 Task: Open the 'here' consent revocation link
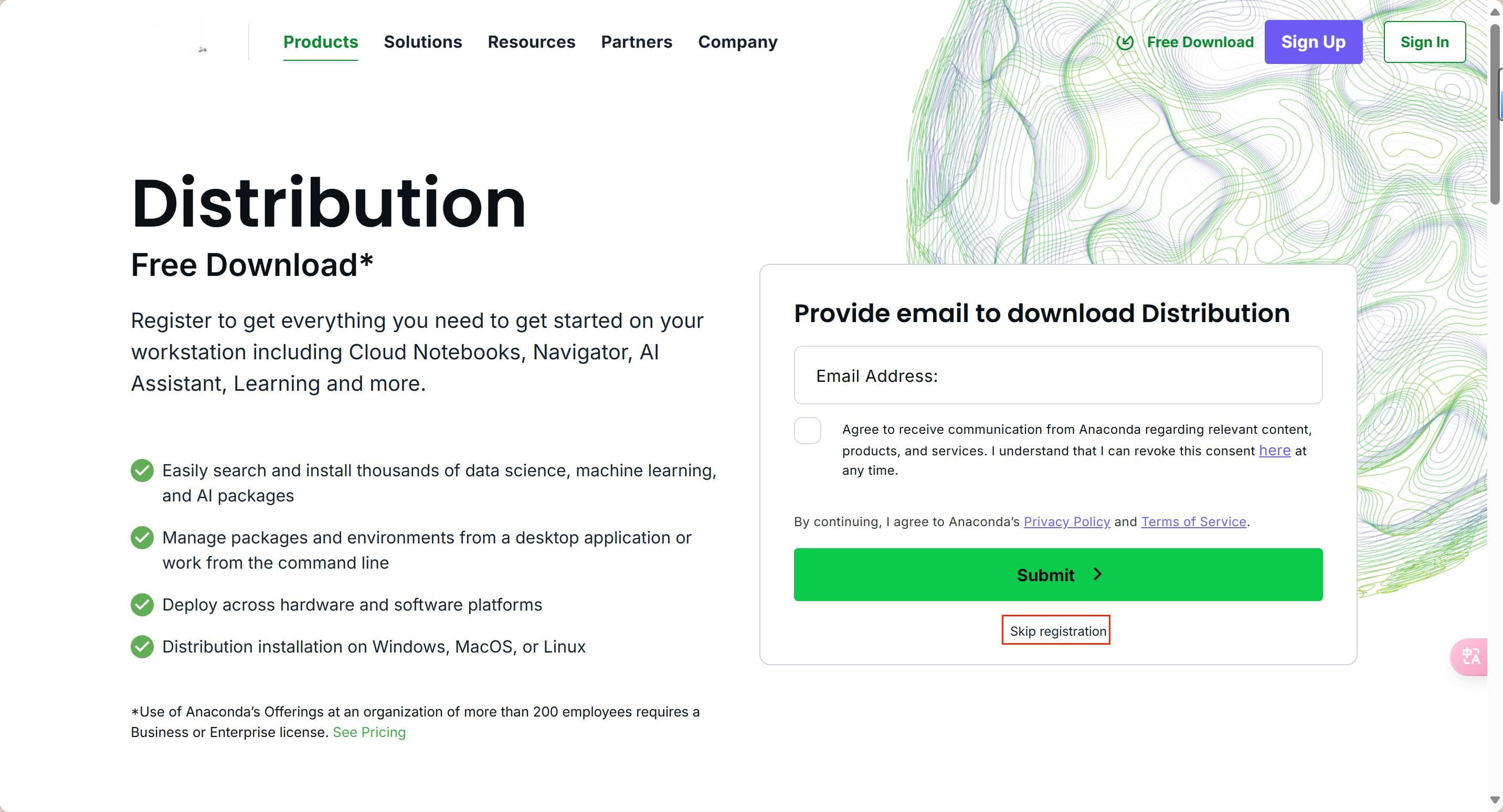(x=1274, y=451)
